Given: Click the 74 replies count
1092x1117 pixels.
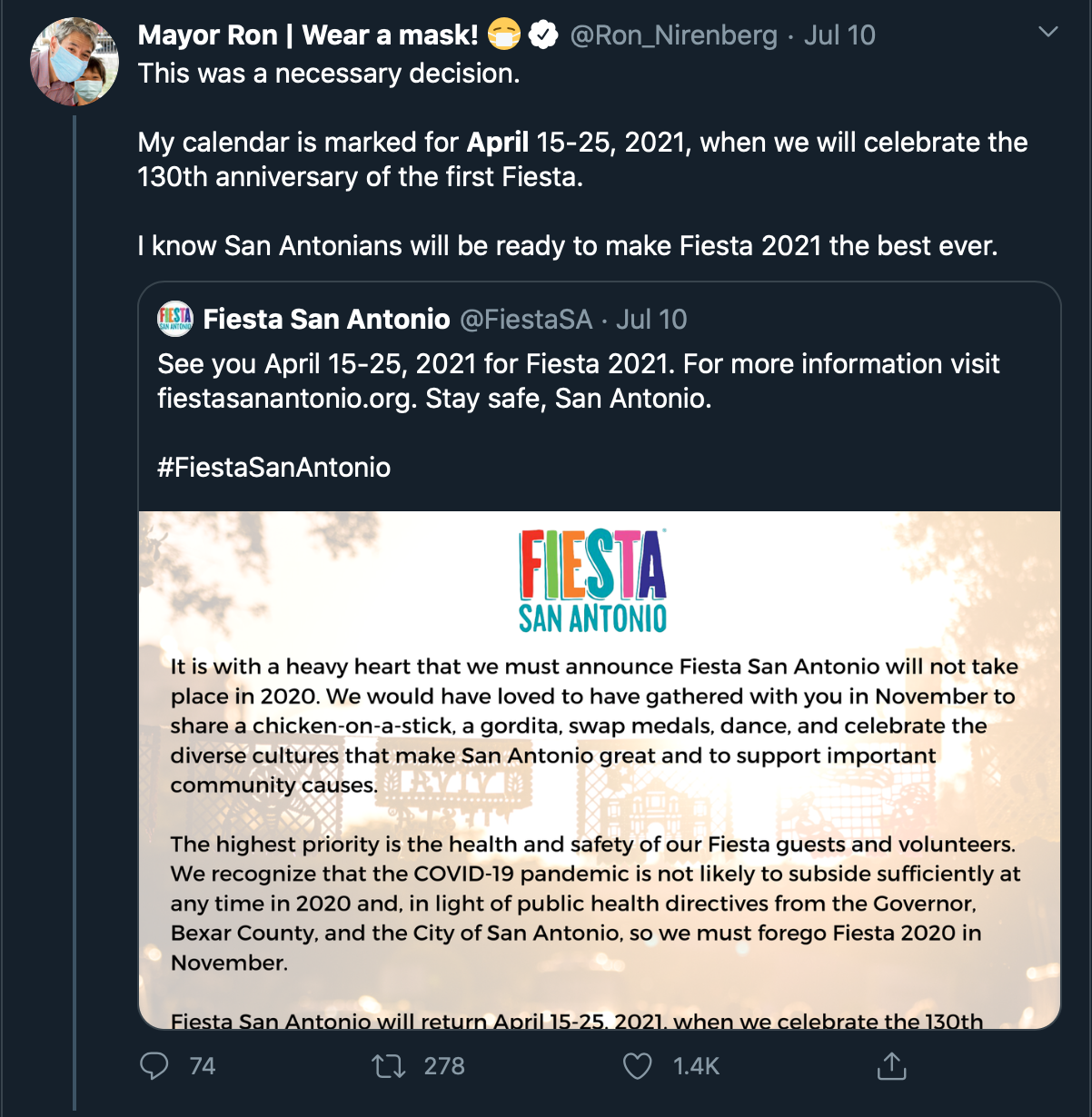Looking at the screenshot, I should pos(203,1065).
